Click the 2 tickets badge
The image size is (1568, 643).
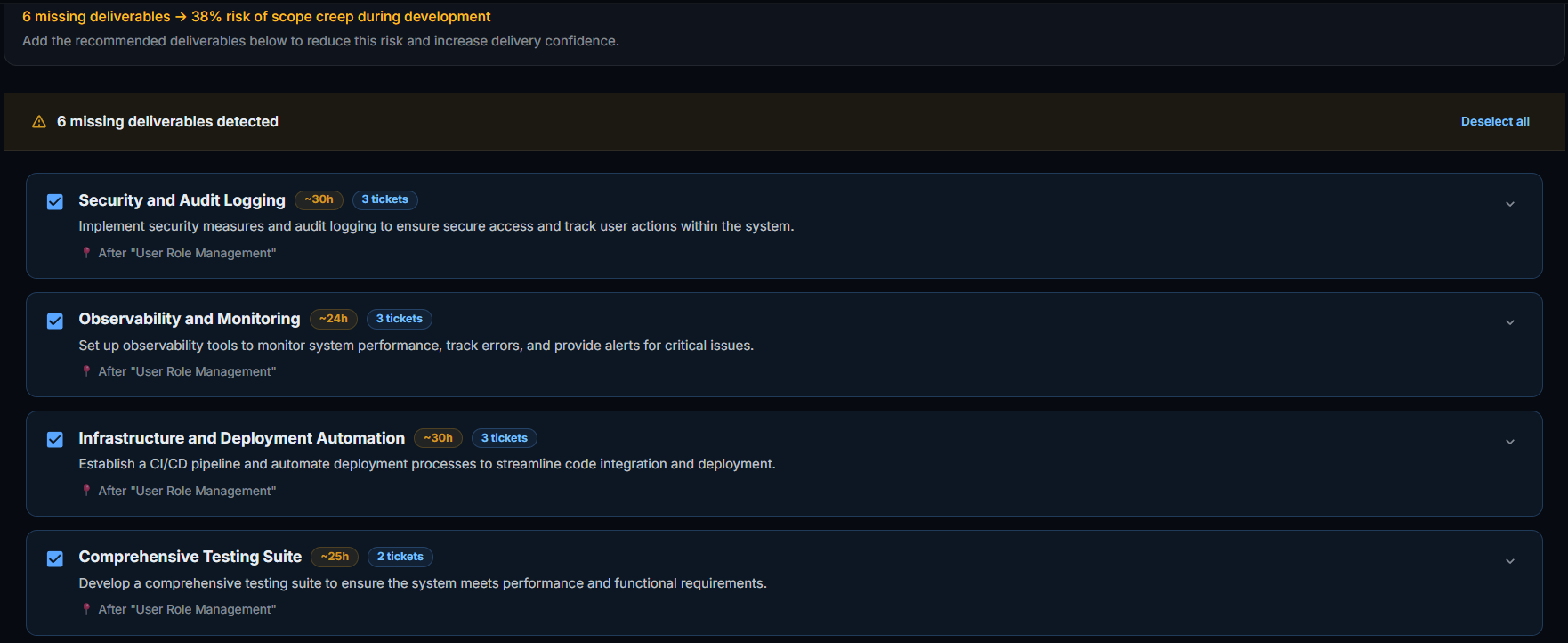pos(400,557)
